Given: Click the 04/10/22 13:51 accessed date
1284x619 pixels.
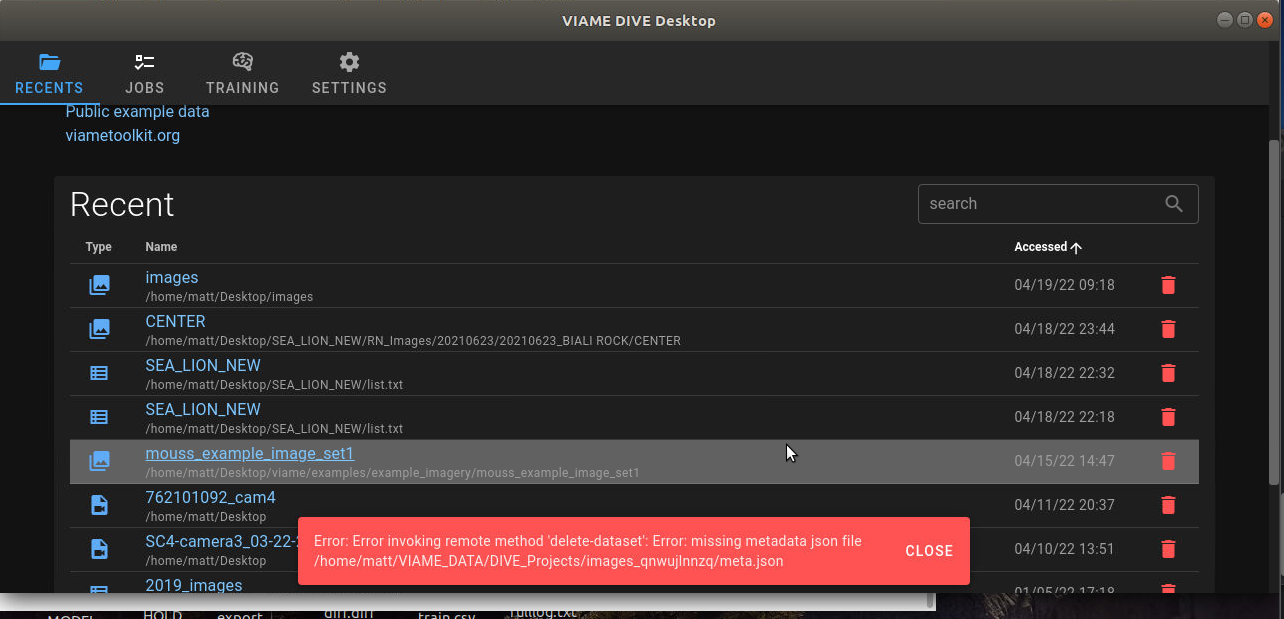Looking at the screenshot, I should click(x=1064, y=549).
